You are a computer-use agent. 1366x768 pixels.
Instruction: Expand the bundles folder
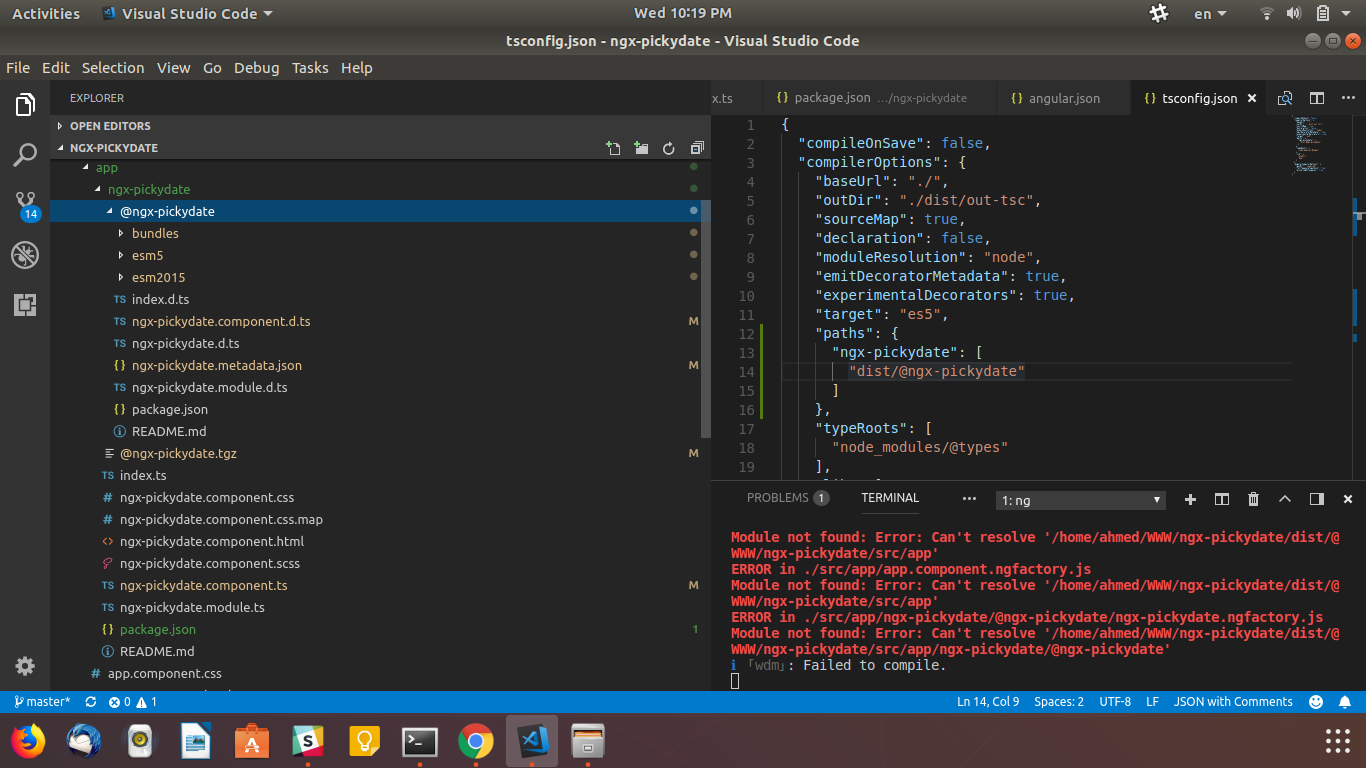tap(156, 233)
